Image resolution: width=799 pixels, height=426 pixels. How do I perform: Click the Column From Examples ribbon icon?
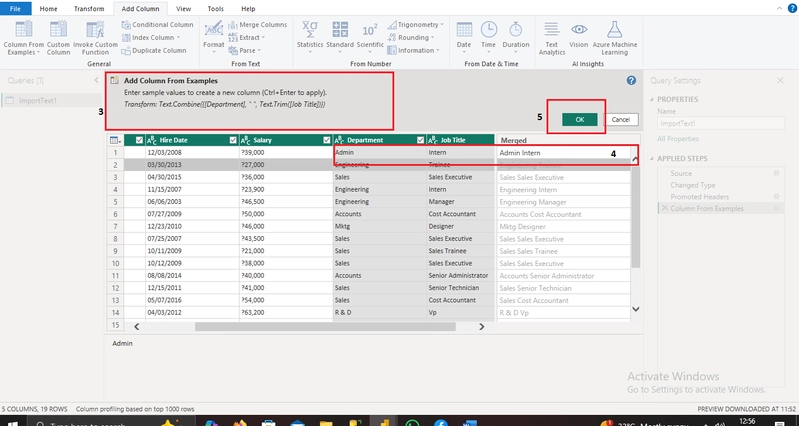coord(23,30)
